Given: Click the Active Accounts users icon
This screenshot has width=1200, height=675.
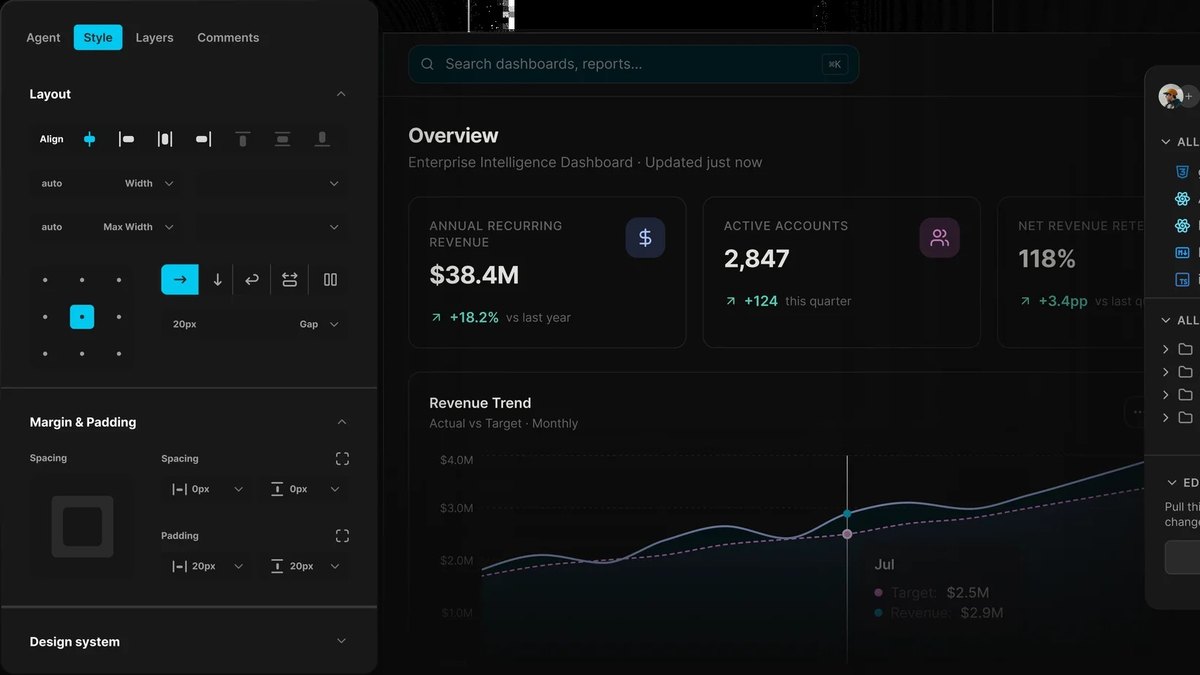Looking at the screenshot, I should point(939,238).
